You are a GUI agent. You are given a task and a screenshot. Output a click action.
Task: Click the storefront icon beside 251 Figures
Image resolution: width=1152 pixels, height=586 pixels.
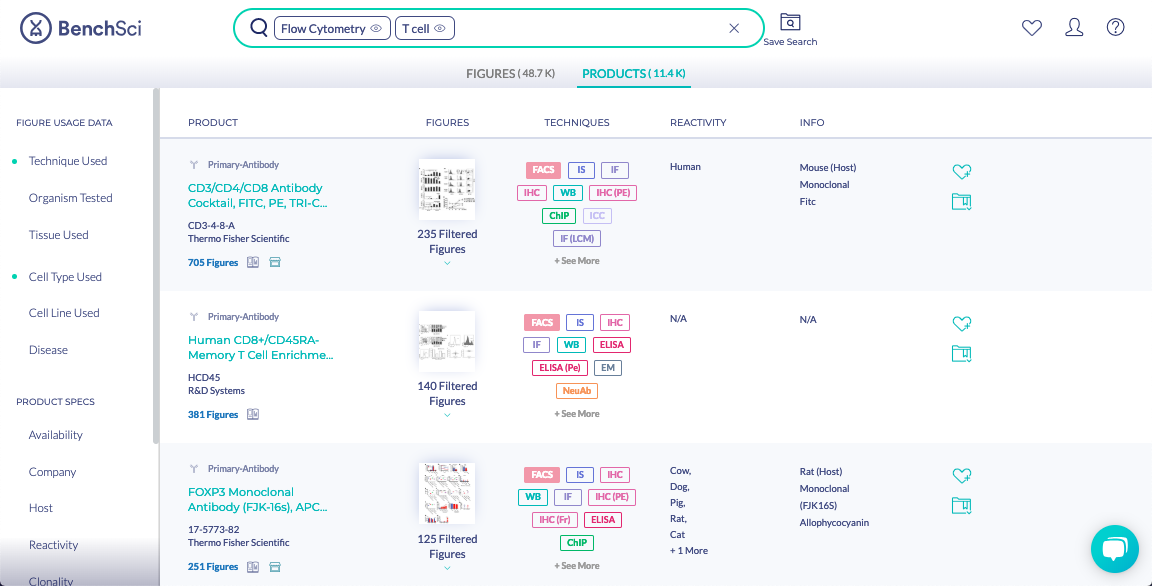pyautogui.click(x=275, y=567)
